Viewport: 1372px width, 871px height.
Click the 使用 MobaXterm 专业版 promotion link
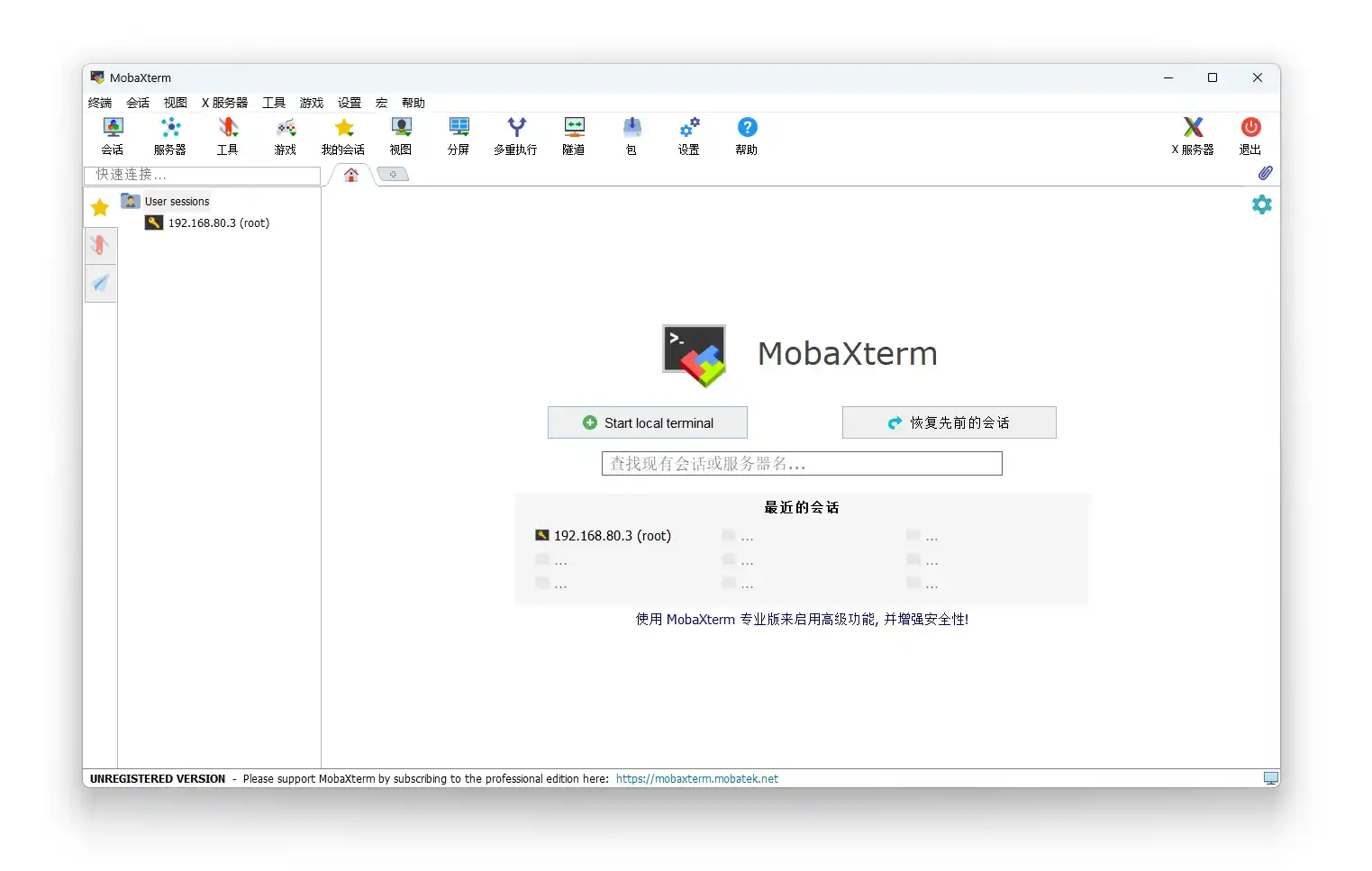point(802,620)
